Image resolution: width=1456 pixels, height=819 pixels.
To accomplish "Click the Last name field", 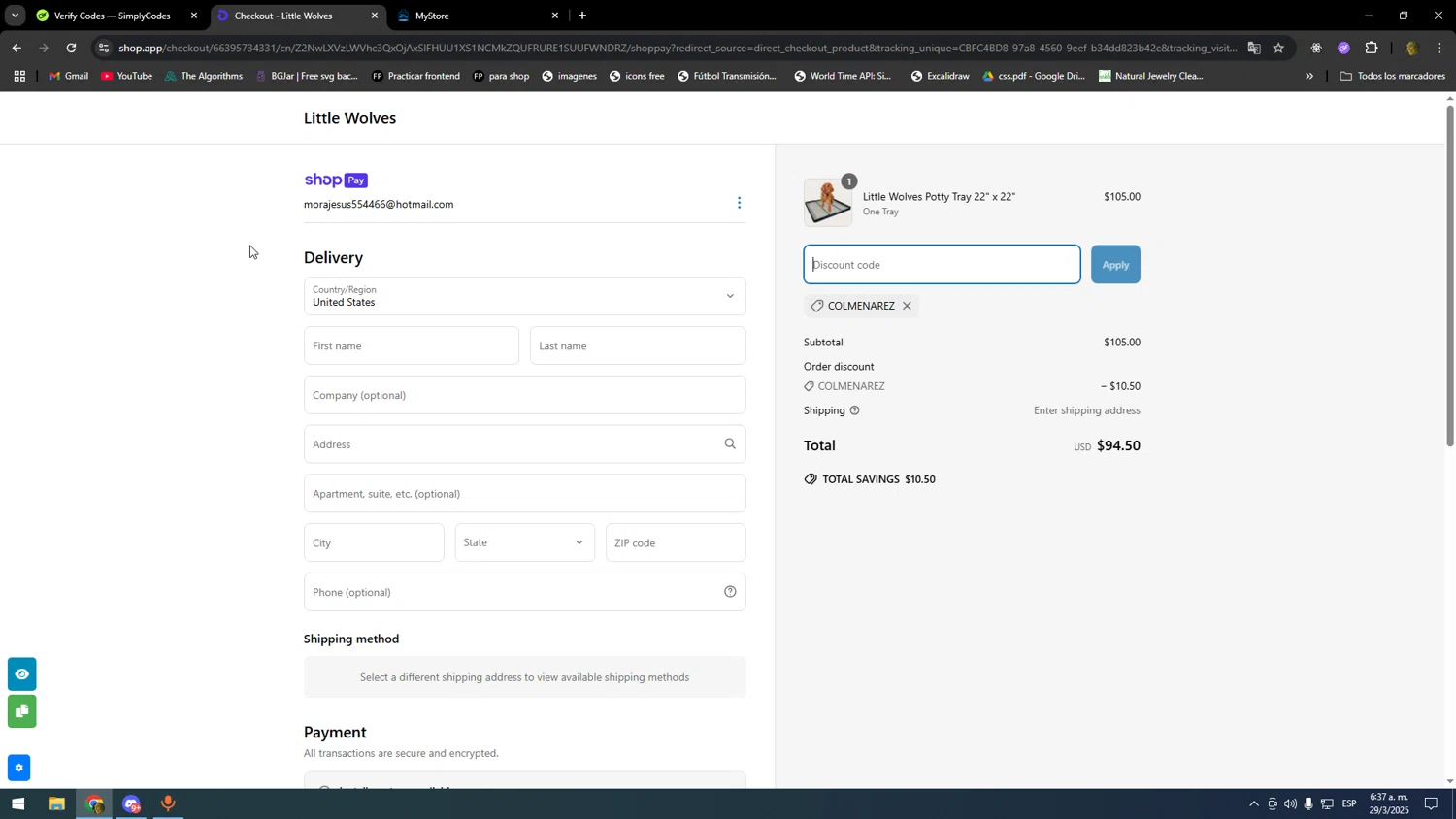I will click(x=638, y=345).
